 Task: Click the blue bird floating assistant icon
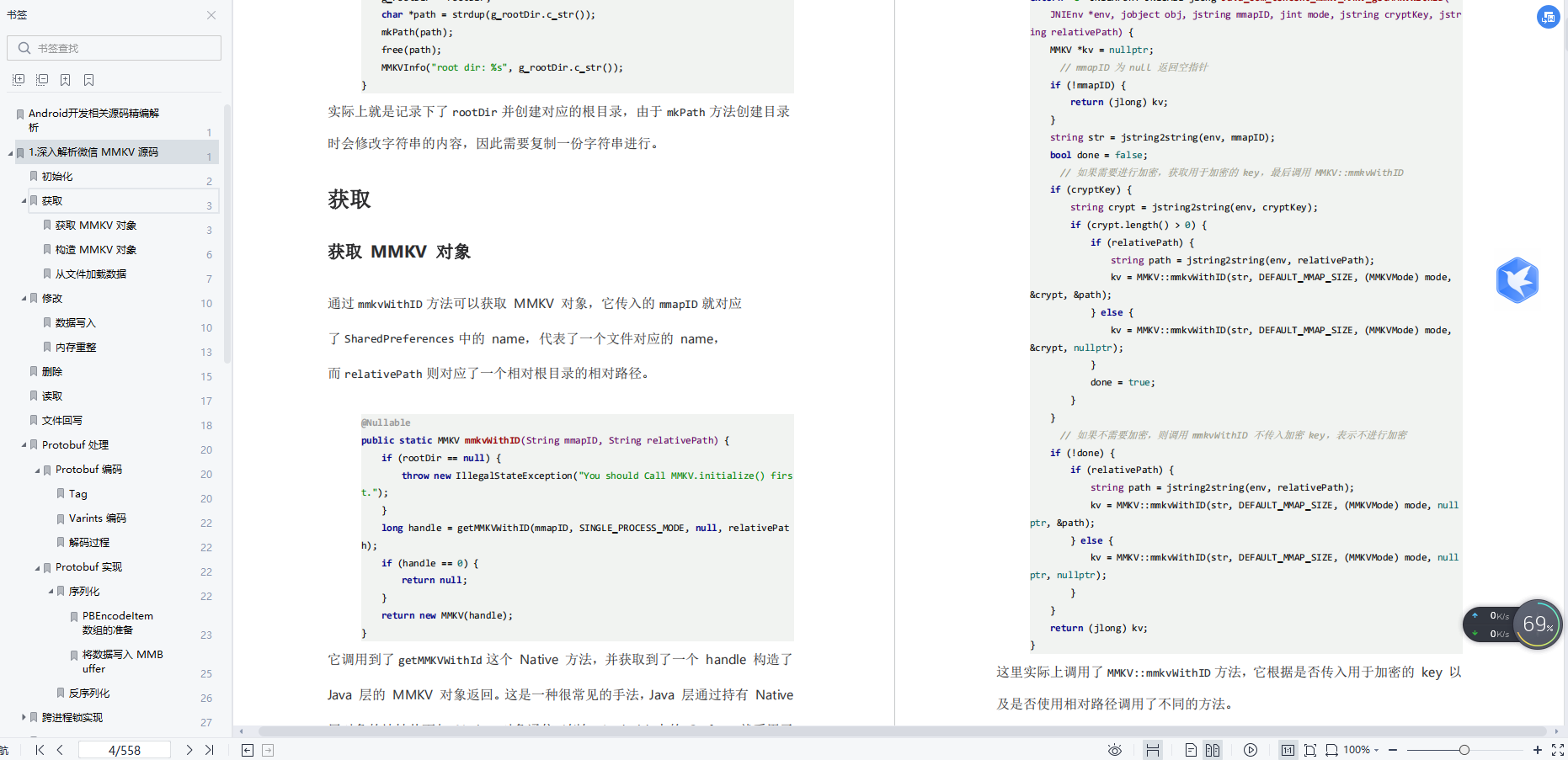point(1517,280)
